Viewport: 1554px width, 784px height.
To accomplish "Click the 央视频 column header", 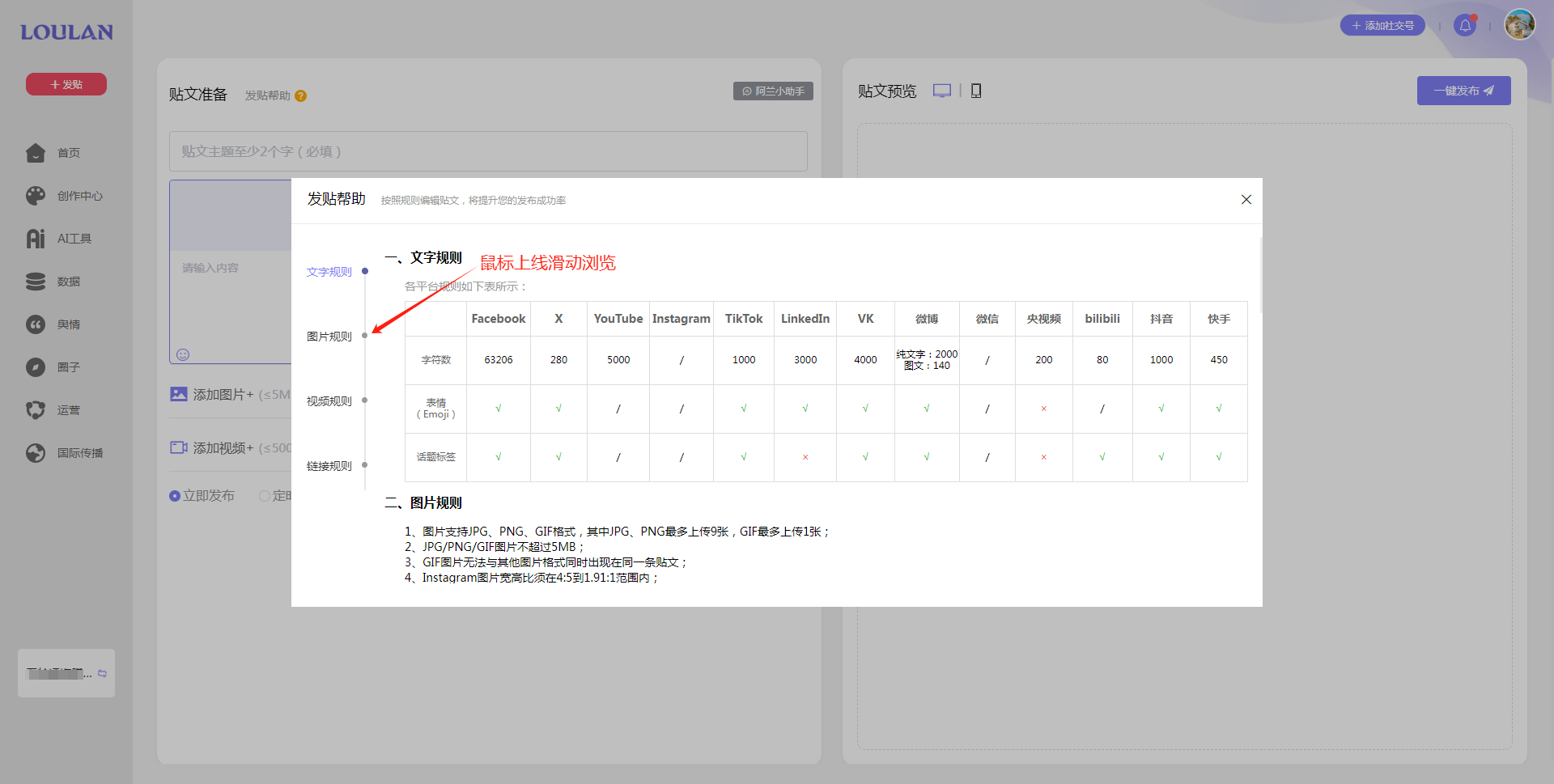I will pyautogui.click(x=1044, y=319).
